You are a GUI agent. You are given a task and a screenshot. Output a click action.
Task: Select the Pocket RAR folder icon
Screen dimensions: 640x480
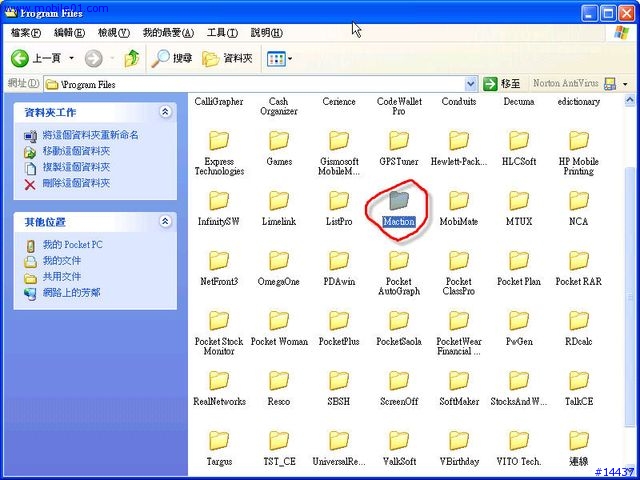pos(579,260)
